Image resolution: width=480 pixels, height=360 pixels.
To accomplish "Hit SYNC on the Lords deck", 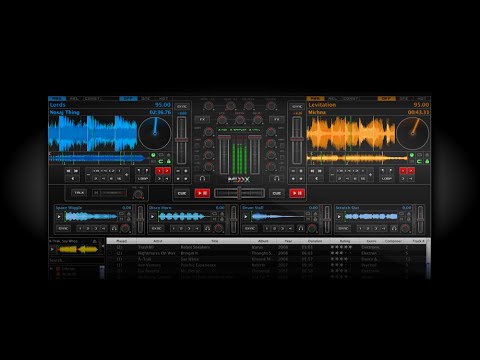I will pos(182,106).
